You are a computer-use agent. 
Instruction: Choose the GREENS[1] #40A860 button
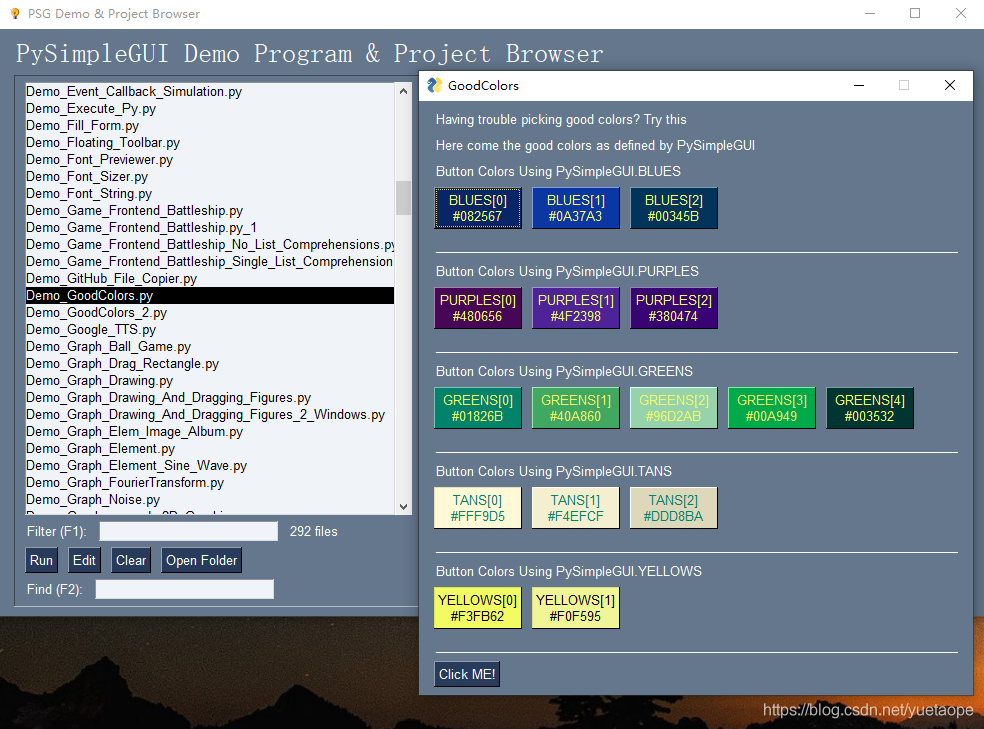[x=575, y=408]
